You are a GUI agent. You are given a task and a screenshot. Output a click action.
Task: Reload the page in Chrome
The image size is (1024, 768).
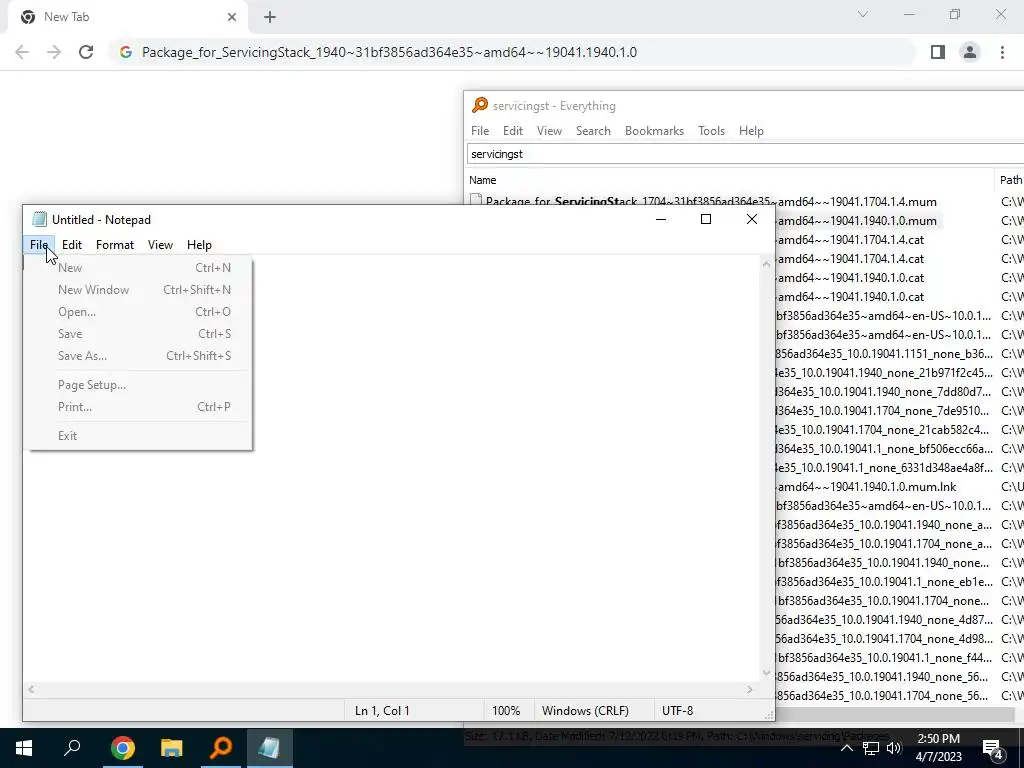click(86, 52)
